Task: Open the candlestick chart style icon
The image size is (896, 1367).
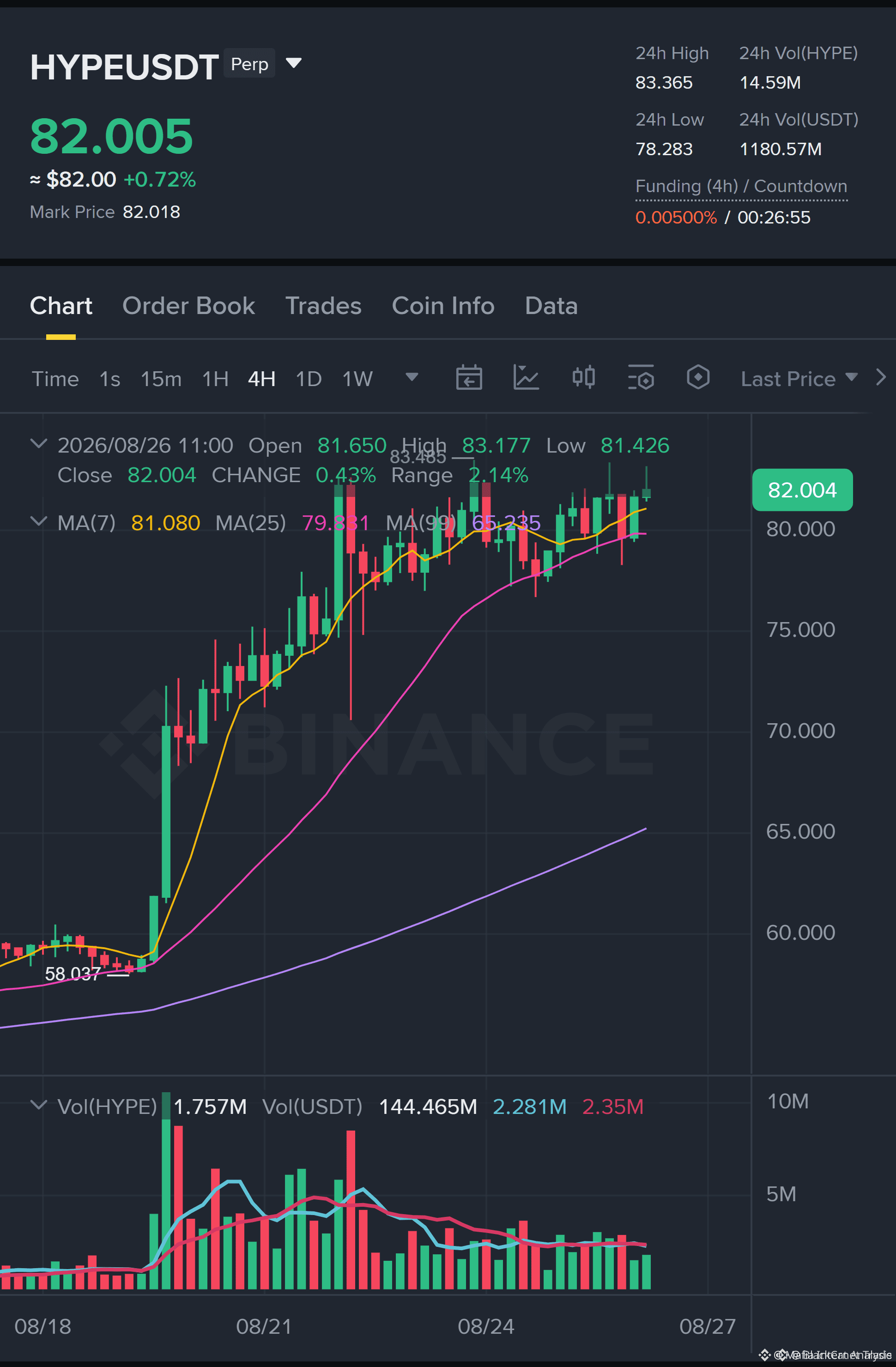Action: click(583, 377)
